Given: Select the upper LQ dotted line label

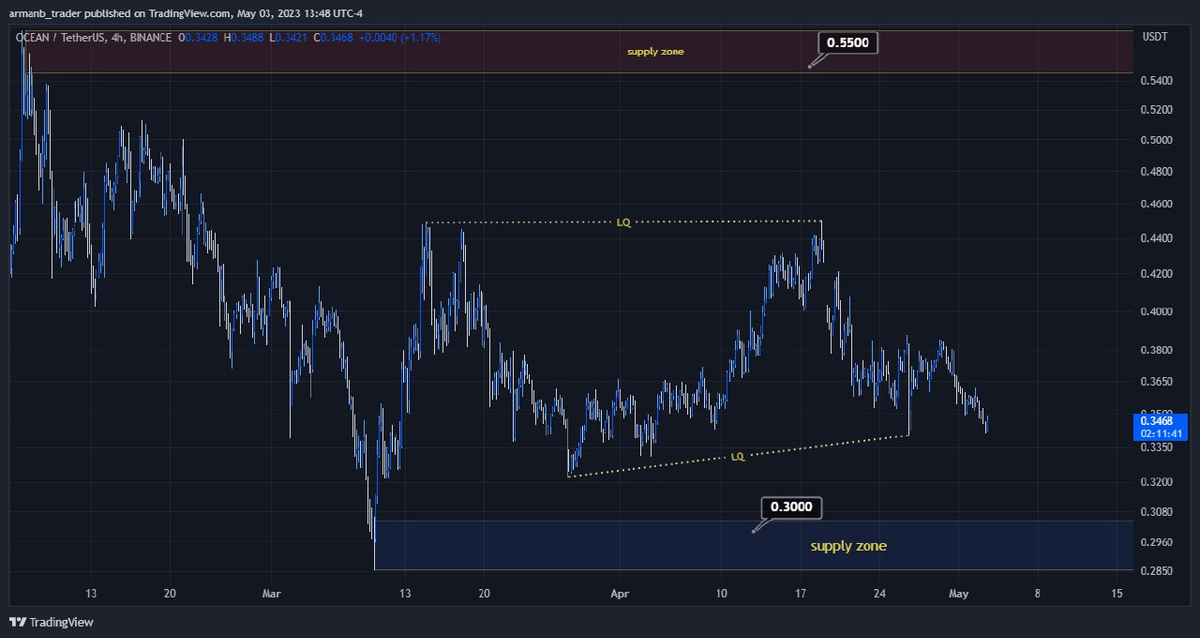Looking at the screenshot, I should (623, 222).
